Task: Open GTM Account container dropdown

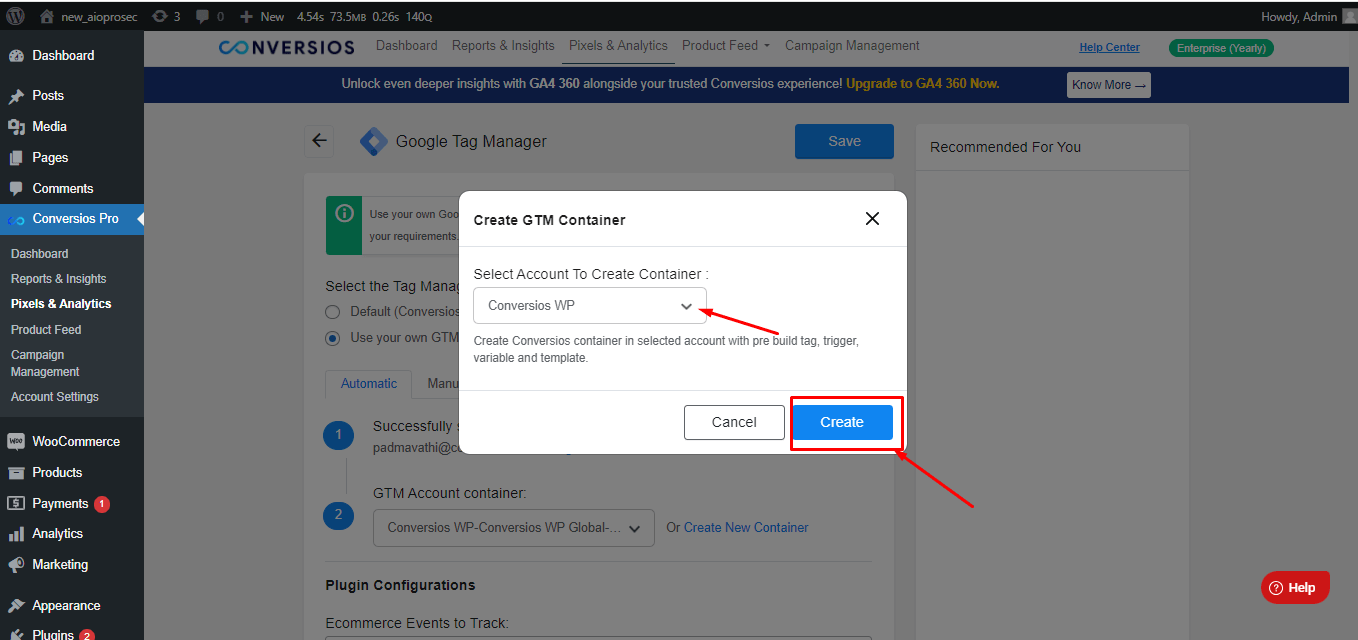Action: [x=514, y=528]
